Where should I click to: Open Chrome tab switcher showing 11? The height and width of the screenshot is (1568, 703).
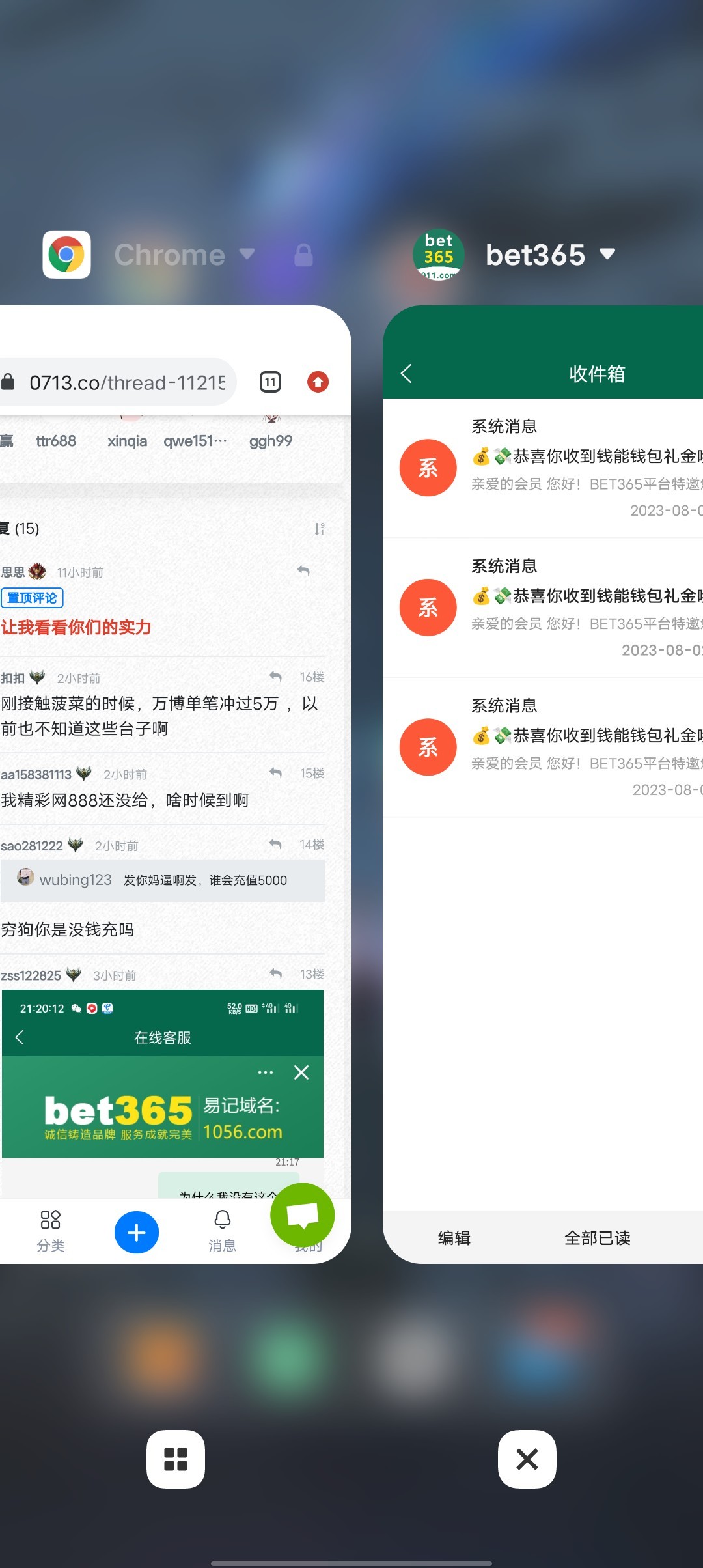[x=270, y=382]
